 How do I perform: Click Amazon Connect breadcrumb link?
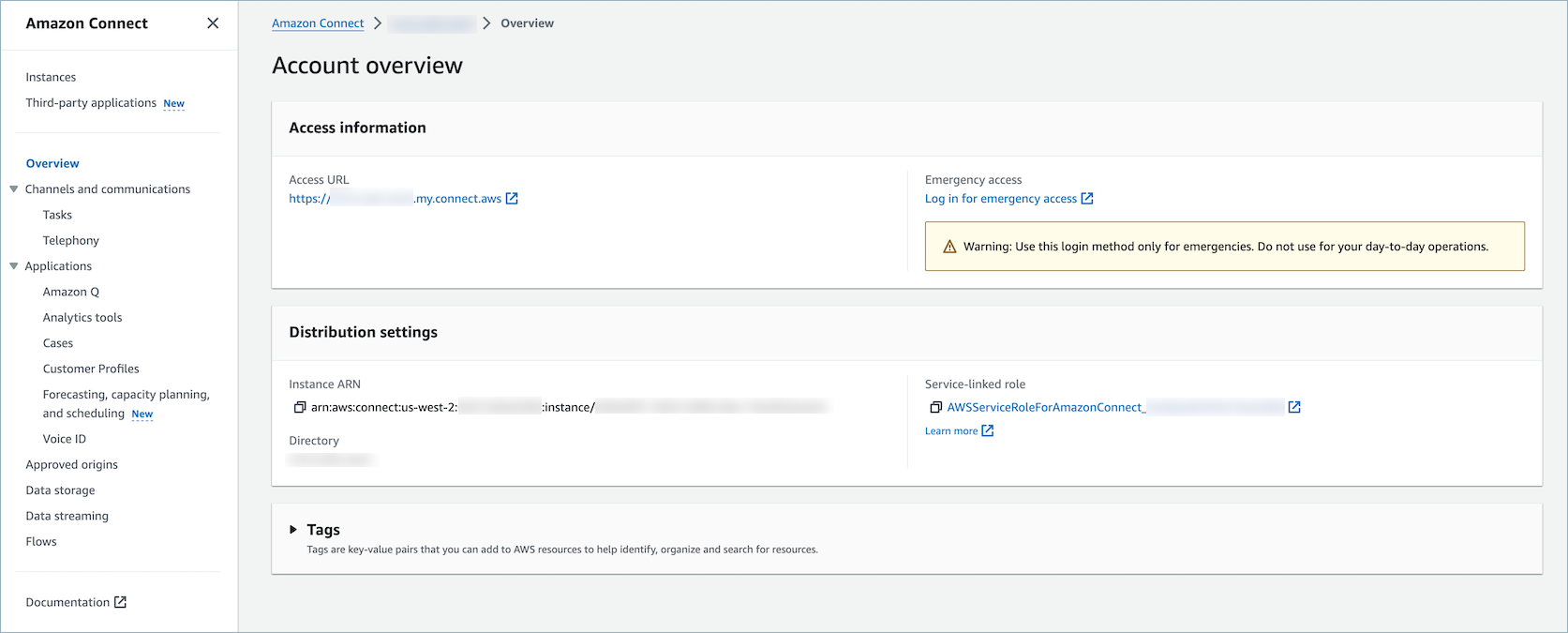point(318,23)
